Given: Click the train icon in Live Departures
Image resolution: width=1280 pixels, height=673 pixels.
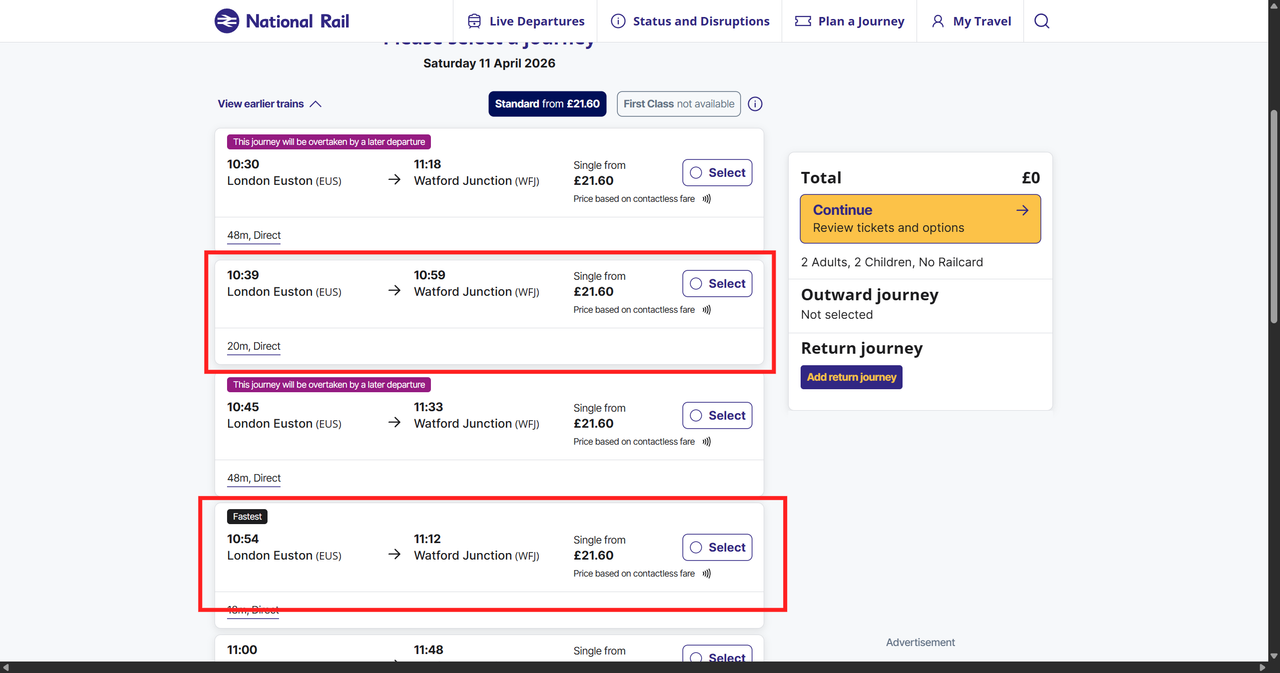Looking at the screenshot, I should pyautogui.click(x=475, y=21).
